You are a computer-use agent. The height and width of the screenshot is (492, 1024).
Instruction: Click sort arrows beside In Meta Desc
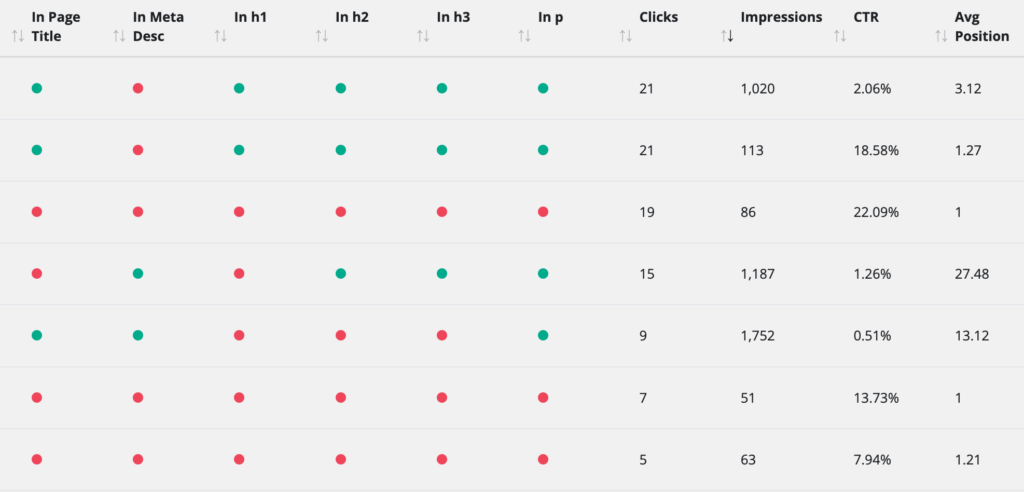(119, 37)
